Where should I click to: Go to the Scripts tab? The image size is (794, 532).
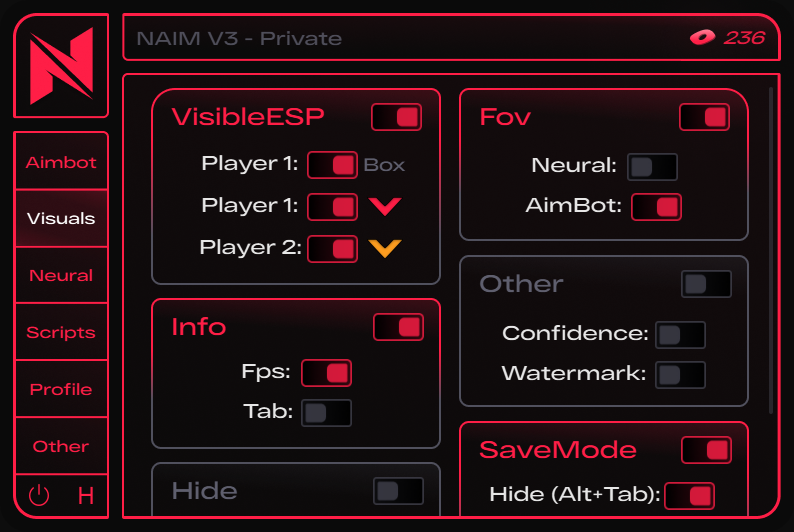pos(61,332)
